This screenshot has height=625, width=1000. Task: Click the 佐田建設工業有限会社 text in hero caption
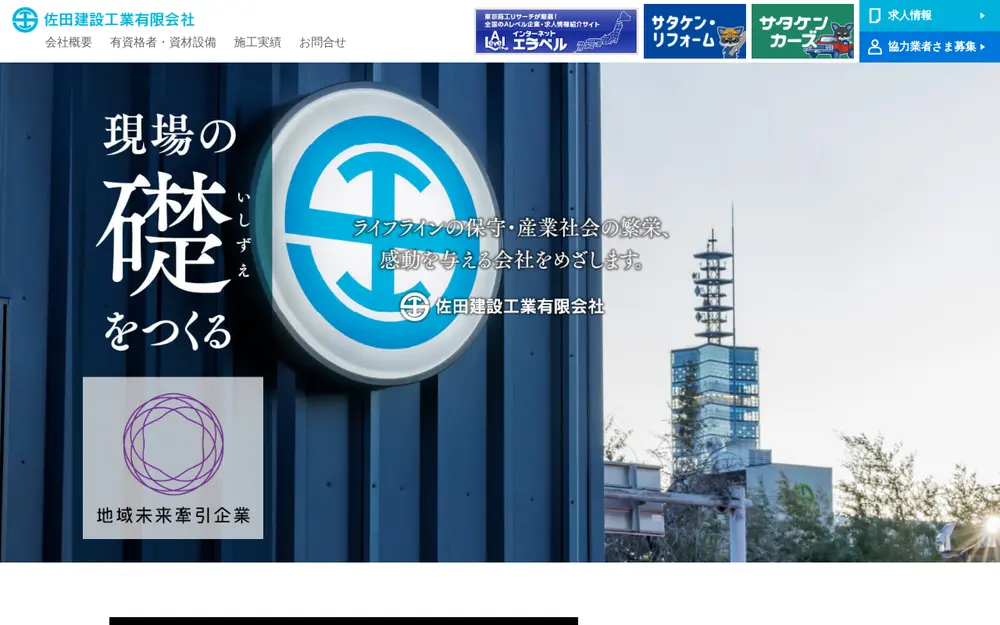point(519,307)
